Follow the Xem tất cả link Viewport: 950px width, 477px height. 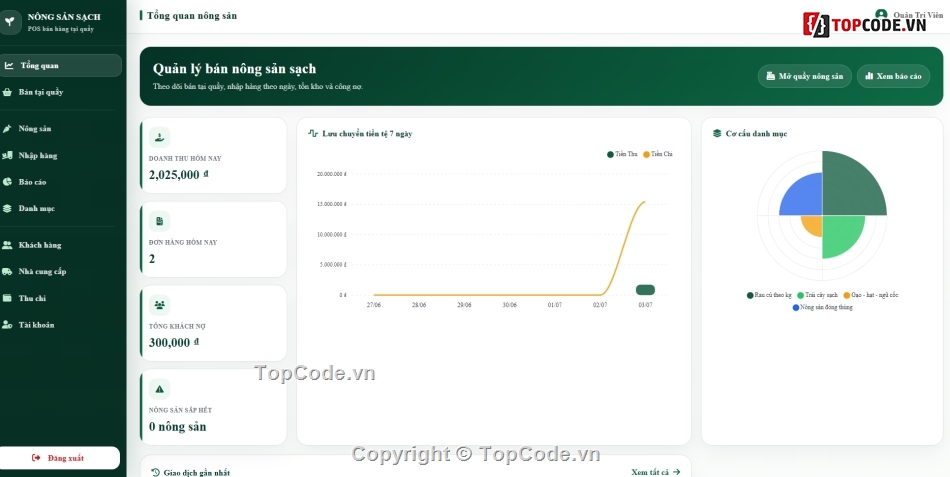pos(656,472)
